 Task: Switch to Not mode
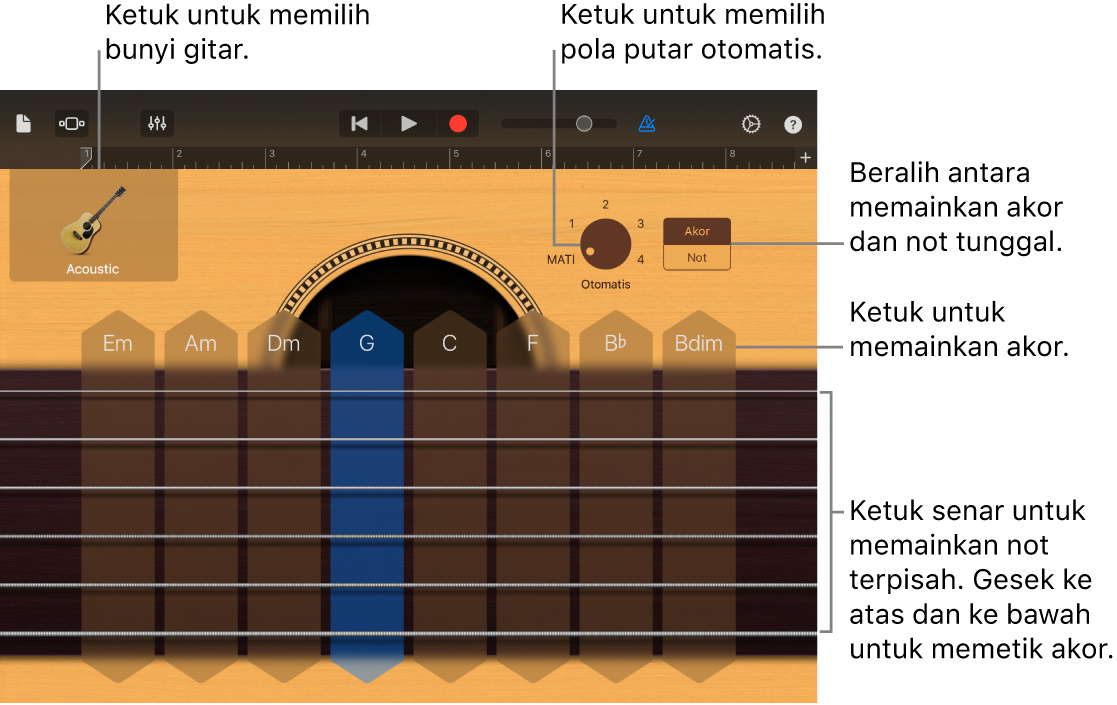coord(696,257)
